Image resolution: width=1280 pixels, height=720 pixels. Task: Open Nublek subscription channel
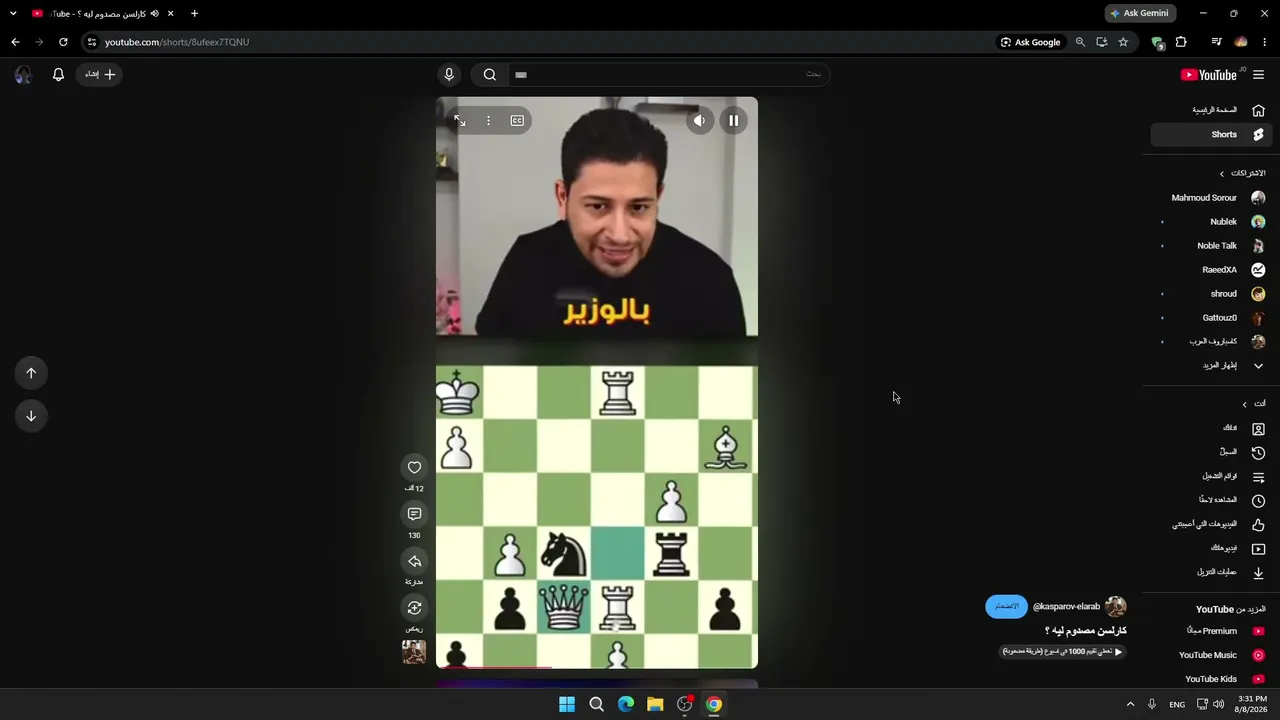(1211, 222)
